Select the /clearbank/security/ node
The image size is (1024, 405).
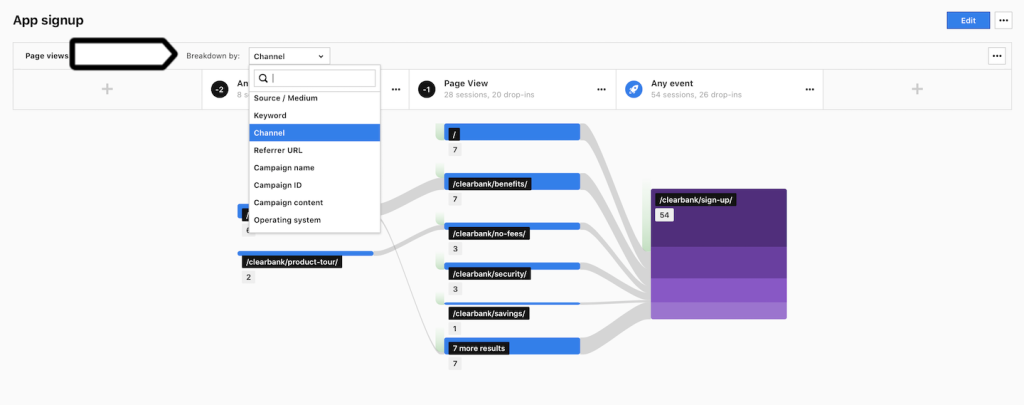pyautogui.click(x=512, y=266)
